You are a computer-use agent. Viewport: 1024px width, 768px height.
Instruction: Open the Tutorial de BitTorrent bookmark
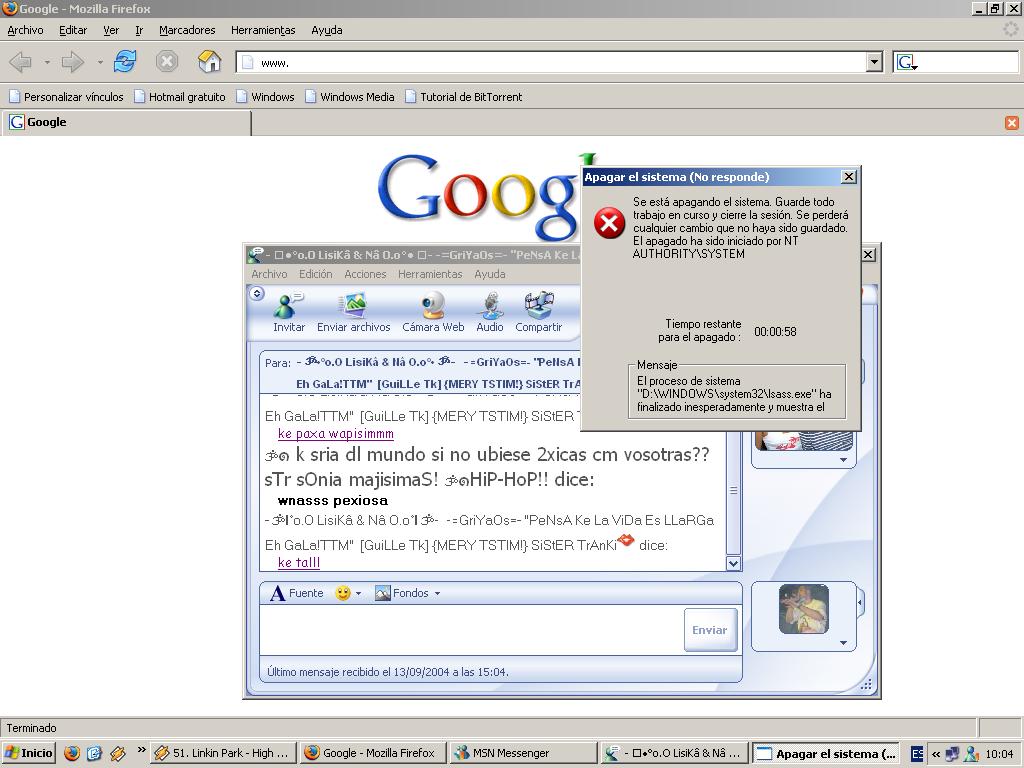pos(464,97)
